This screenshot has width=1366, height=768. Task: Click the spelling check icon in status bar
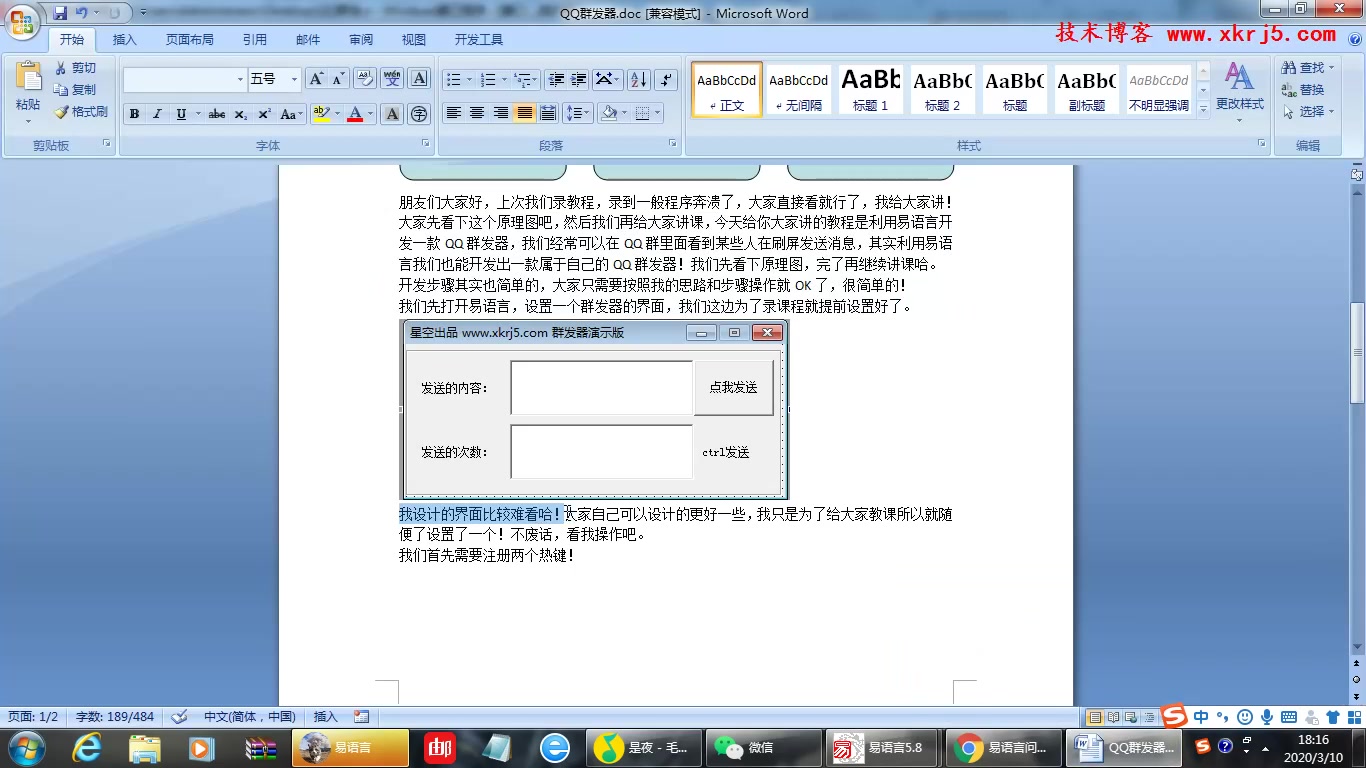click(x=179, y=717)
